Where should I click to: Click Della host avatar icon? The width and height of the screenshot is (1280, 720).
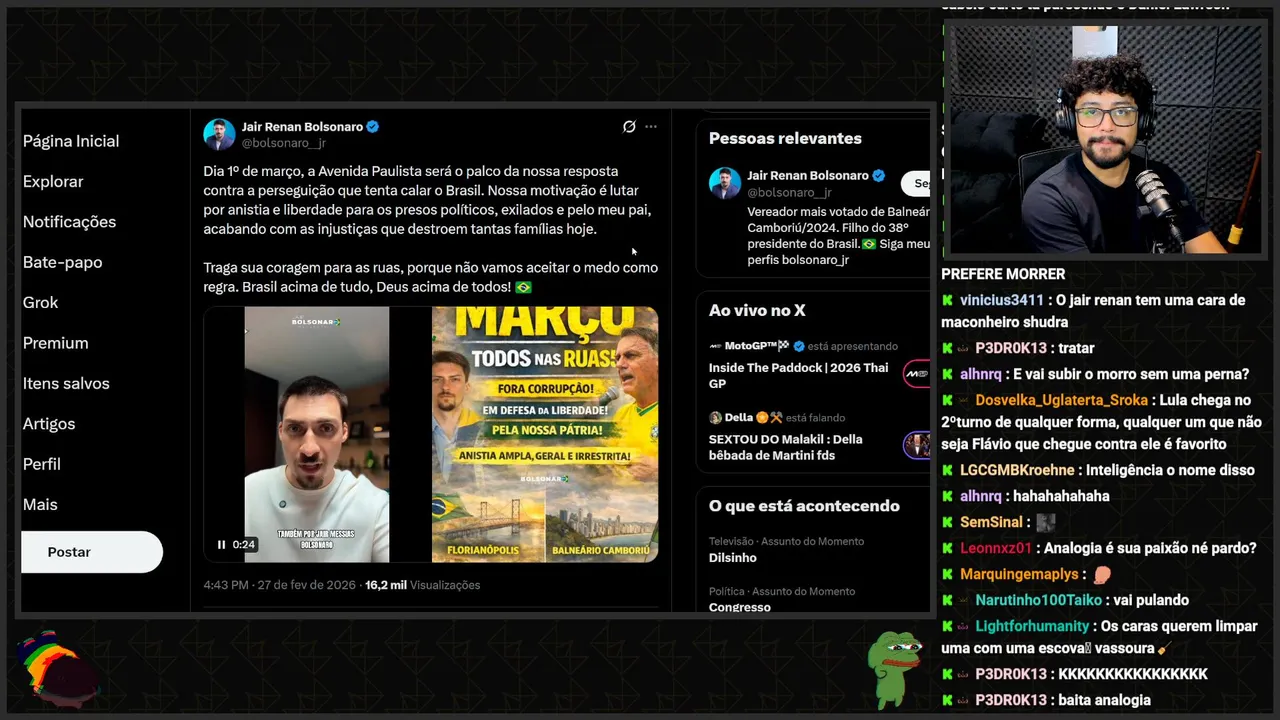tap(715, 418)
